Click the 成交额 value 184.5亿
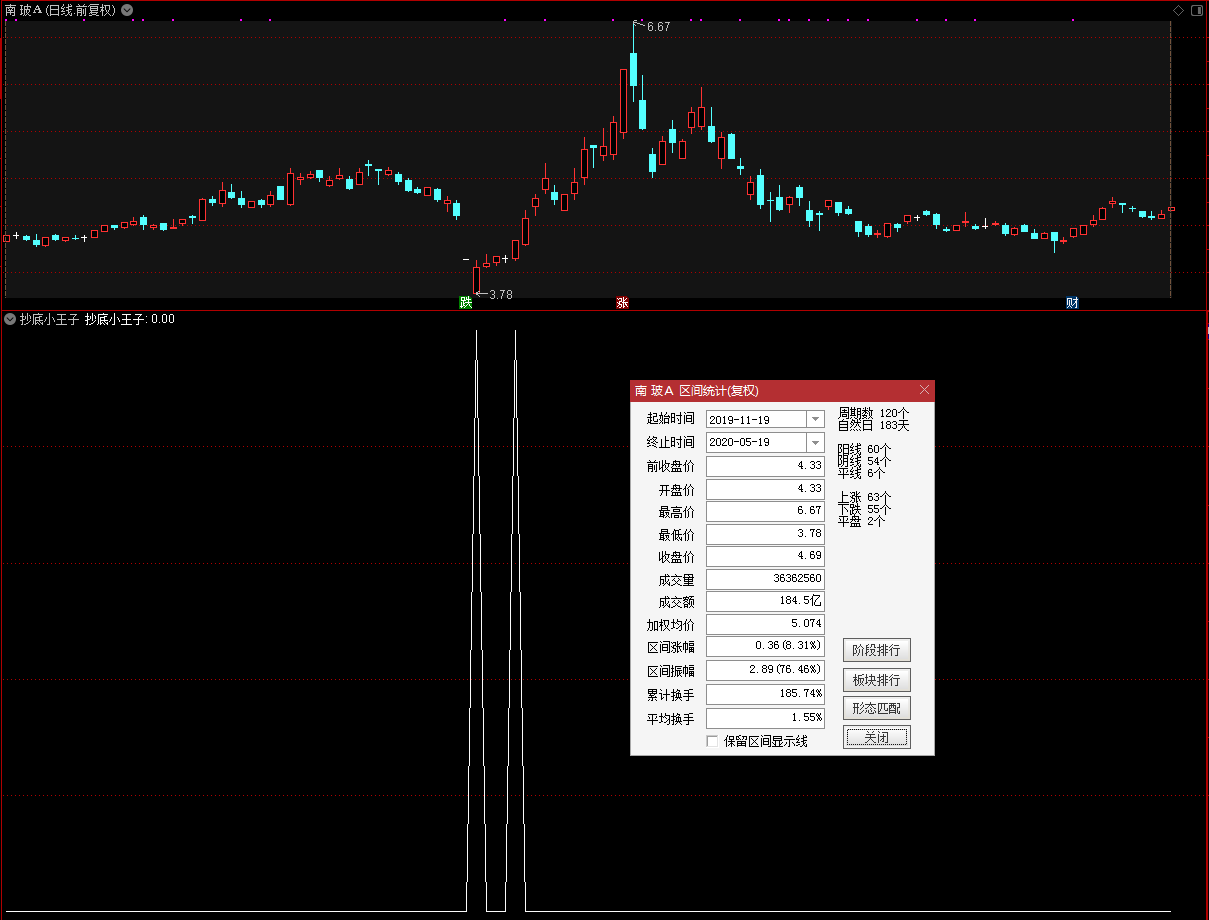 click(765, 602)
